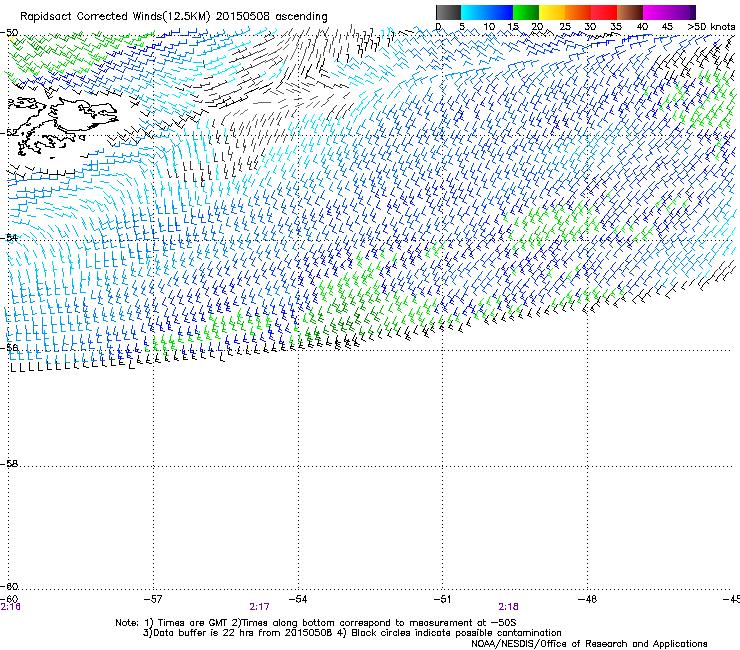Click the '15' label under the color scale
The height and width of the screenshot is (650, 740).
[x=513, y=26]
